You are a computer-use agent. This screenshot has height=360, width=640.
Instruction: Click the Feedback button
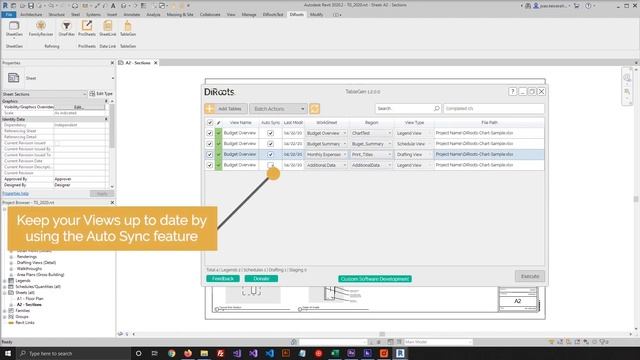(x=223, y=278)
